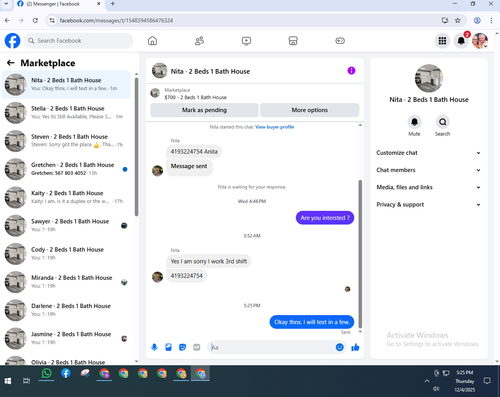Screen dimensions: 500x397
Task: Send a thumbs up like
Action: [x=355, y=347]
